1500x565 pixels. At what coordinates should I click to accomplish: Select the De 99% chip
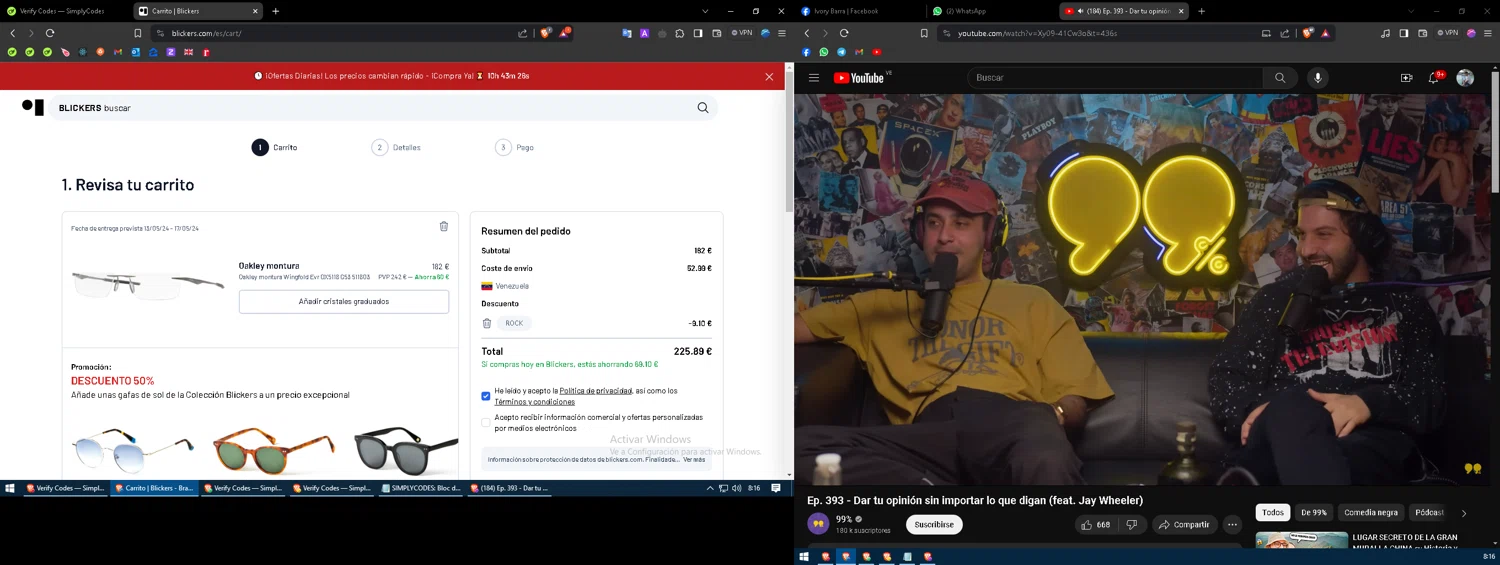[x=1313, y=512]
